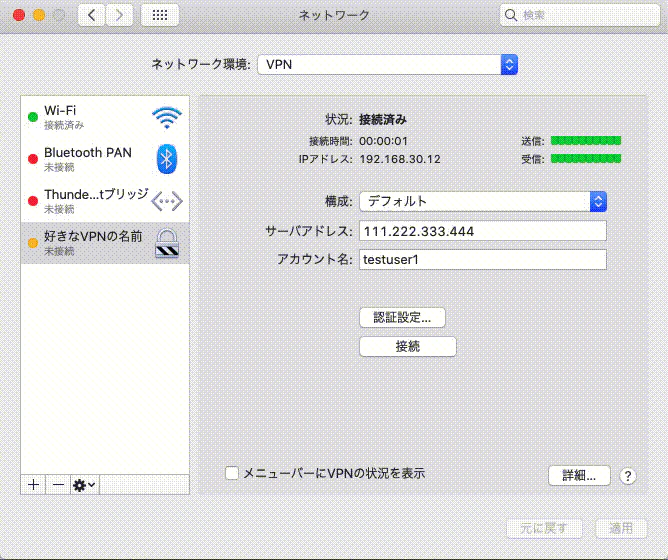The image size is (668, 560).
Task: Click the Thunderbolt bridge arrows icon
Action: click(x=167, y=201)
